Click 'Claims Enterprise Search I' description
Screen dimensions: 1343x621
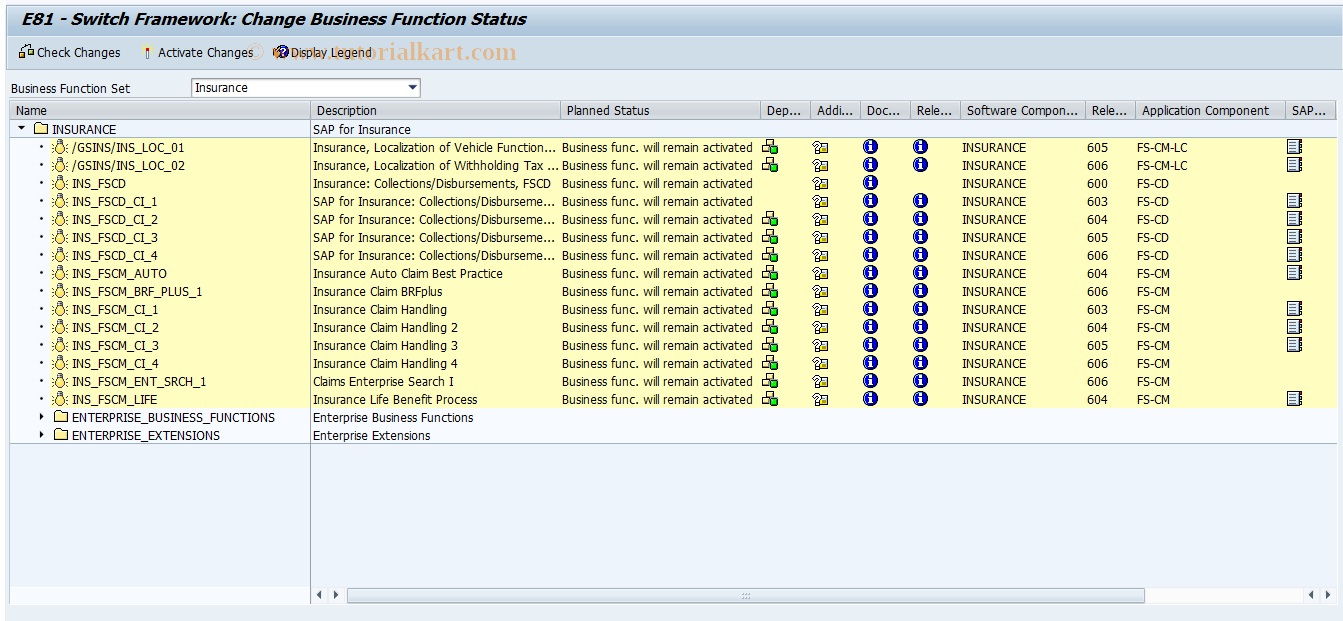coord(383,381)
